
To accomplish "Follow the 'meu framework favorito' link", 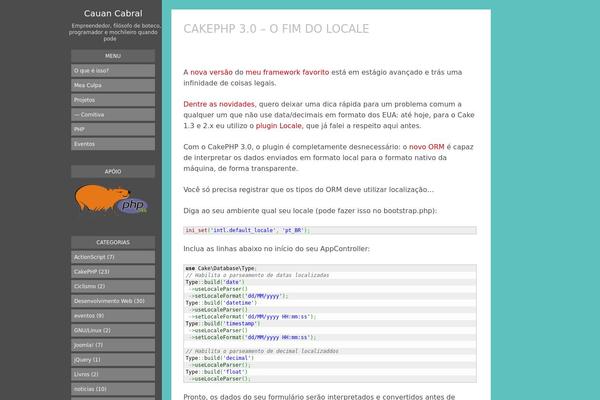I will pos(287,72).
